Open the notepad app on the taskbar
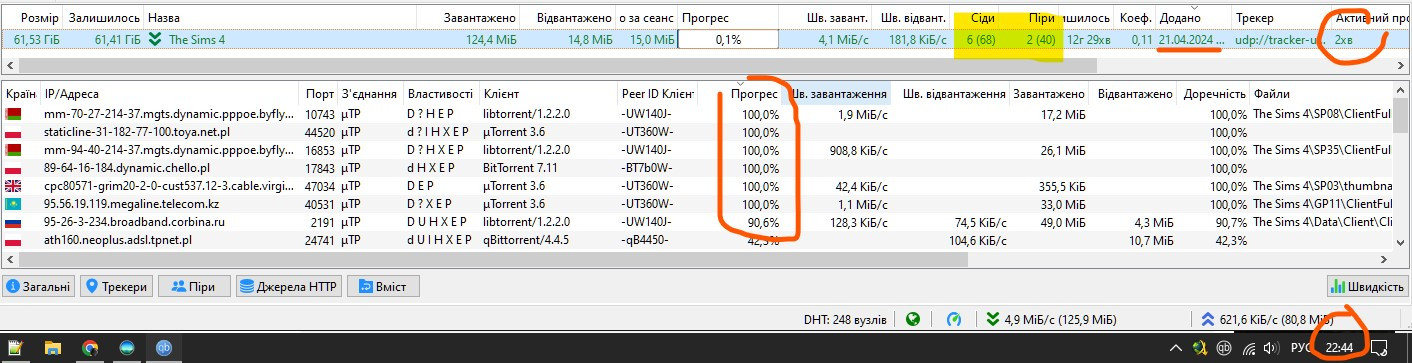 (x=15, y=348)
